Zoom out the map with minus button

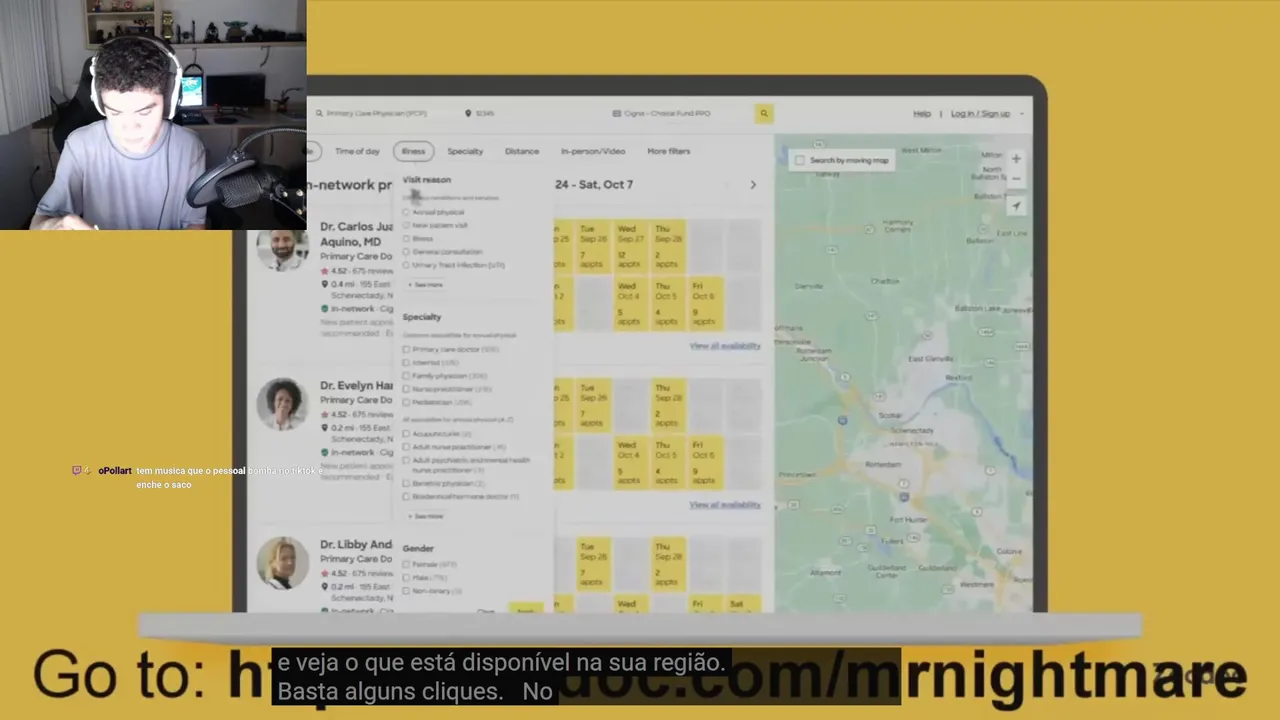pyautogui.click(x=1016, y=179)
